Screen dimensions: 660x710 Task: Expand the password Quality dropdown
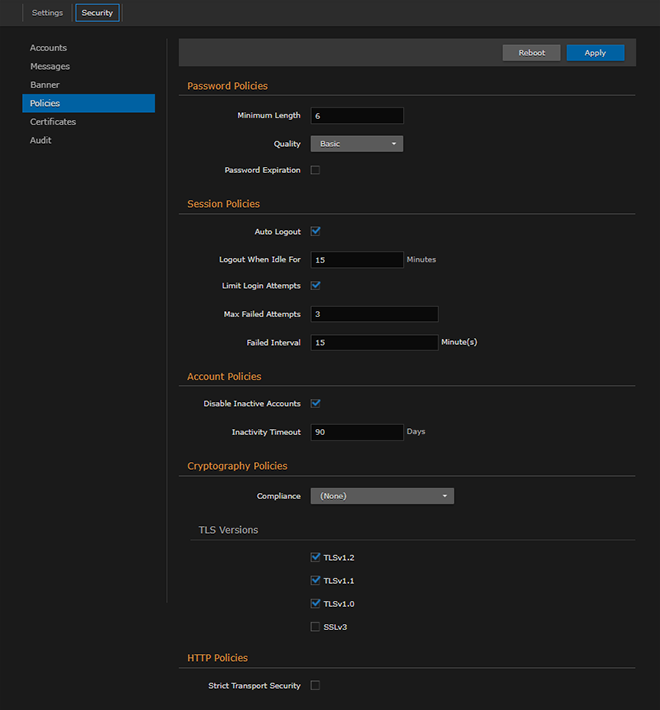[x=356, y=144]
